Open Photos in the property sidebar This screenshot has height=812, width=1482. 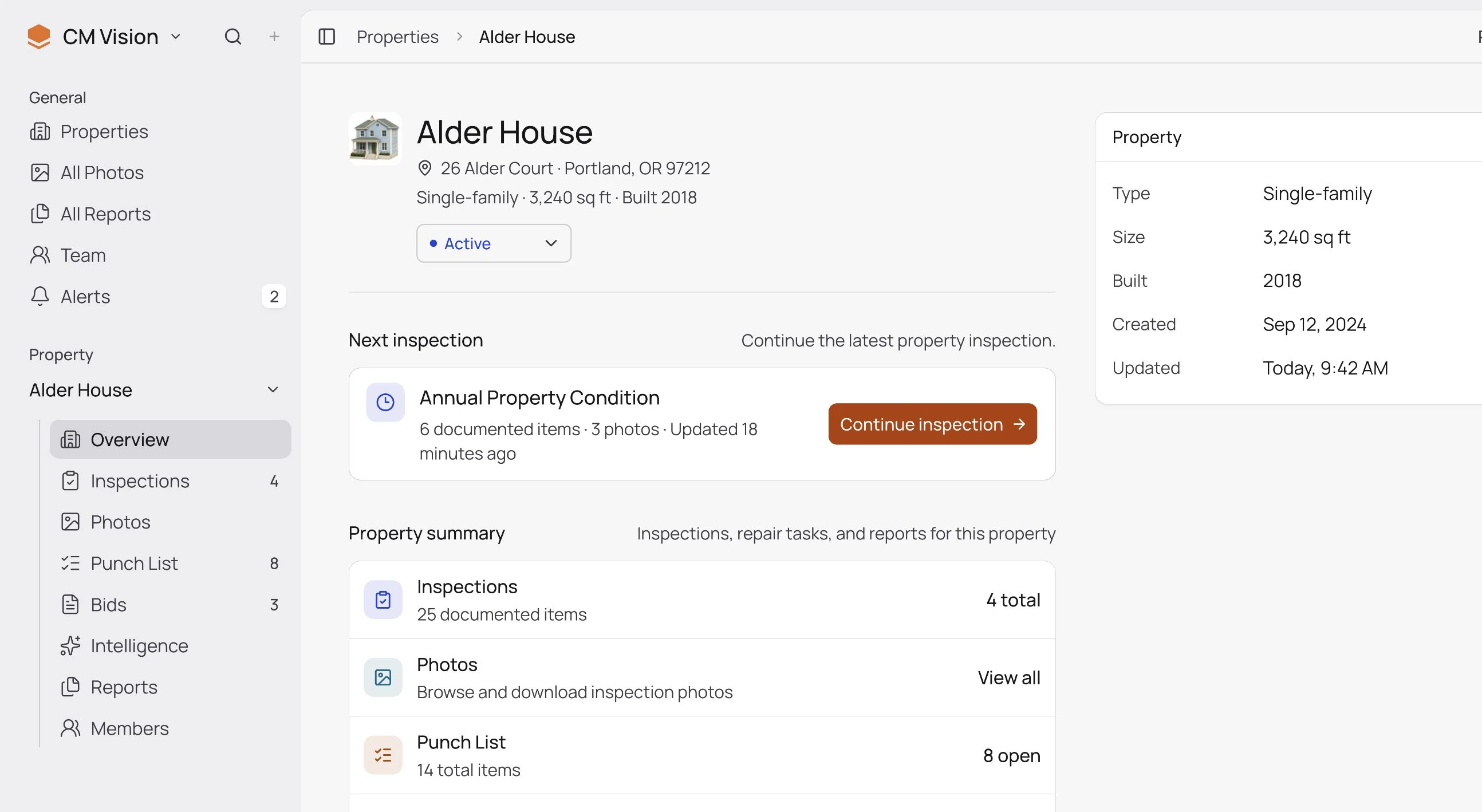pyautogui.click(x=170, y=522)
